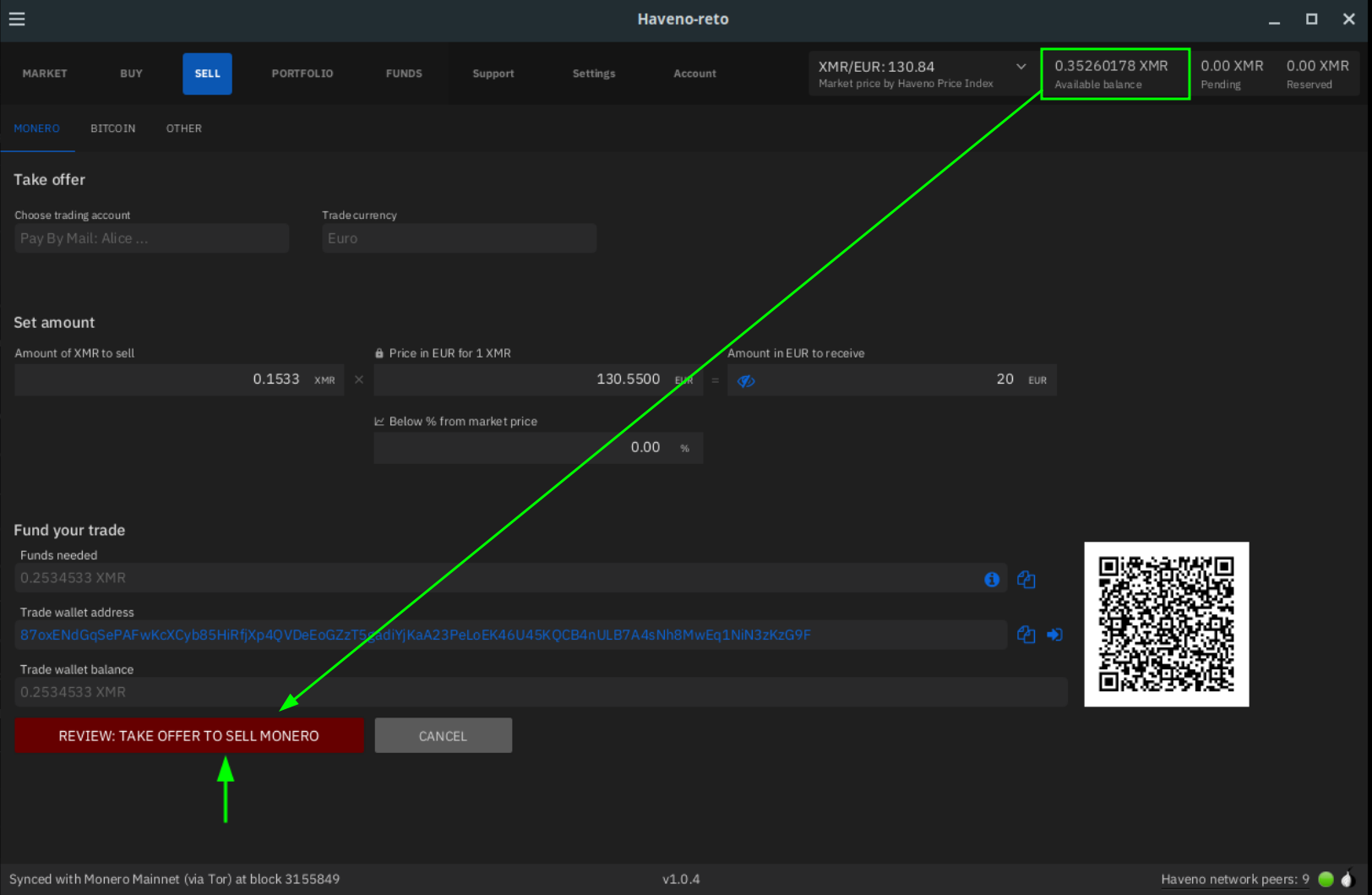The image size is (1372, 895).
Task: Click the trade wallet address link
Action: coord(416,635)
